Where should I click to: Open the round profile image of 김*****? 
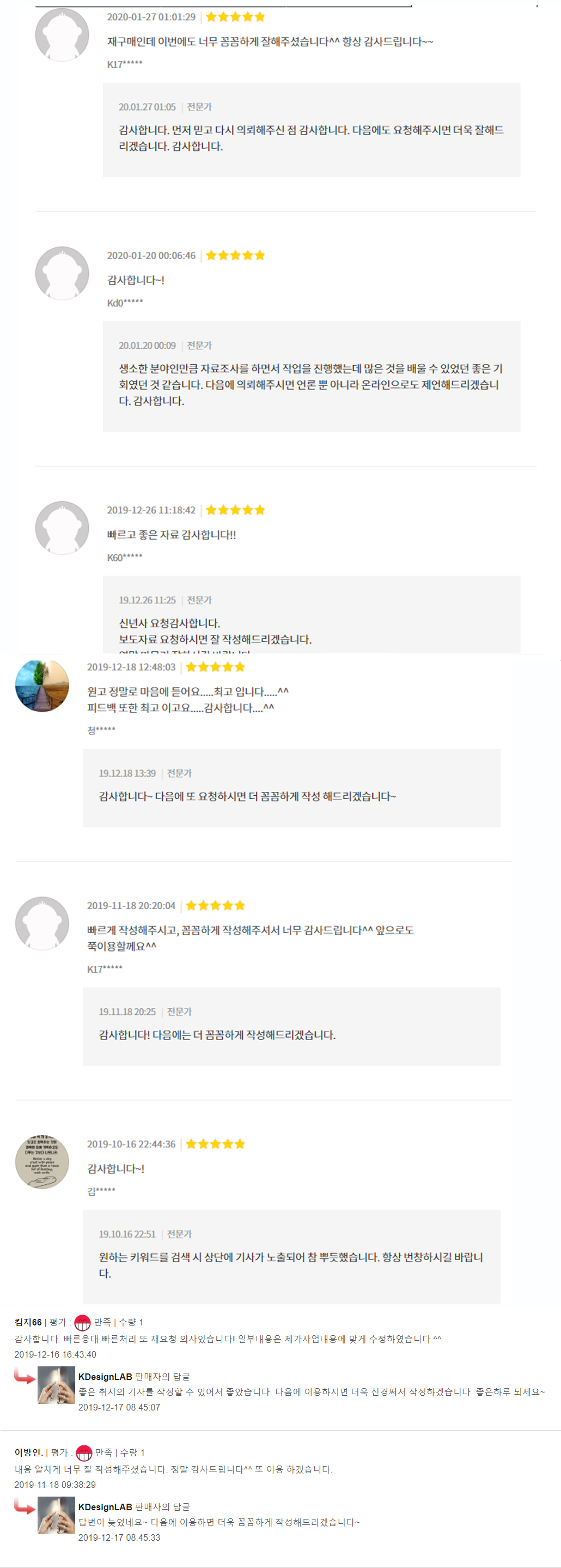pos(42,1162)
